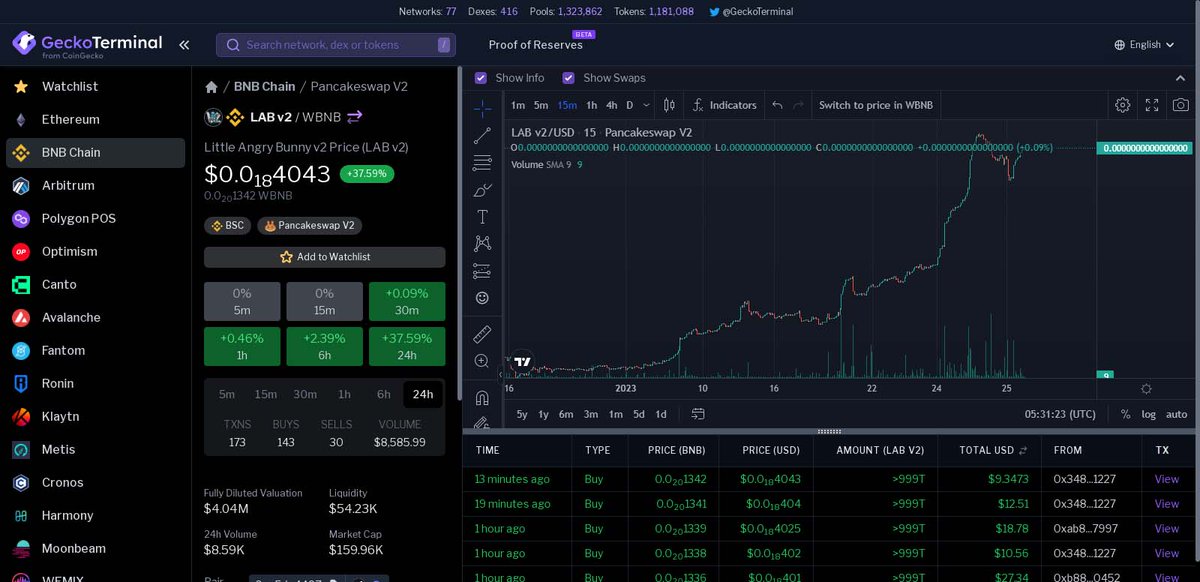
Task: Select the ruler measure tool
Action: click(482, 334)
